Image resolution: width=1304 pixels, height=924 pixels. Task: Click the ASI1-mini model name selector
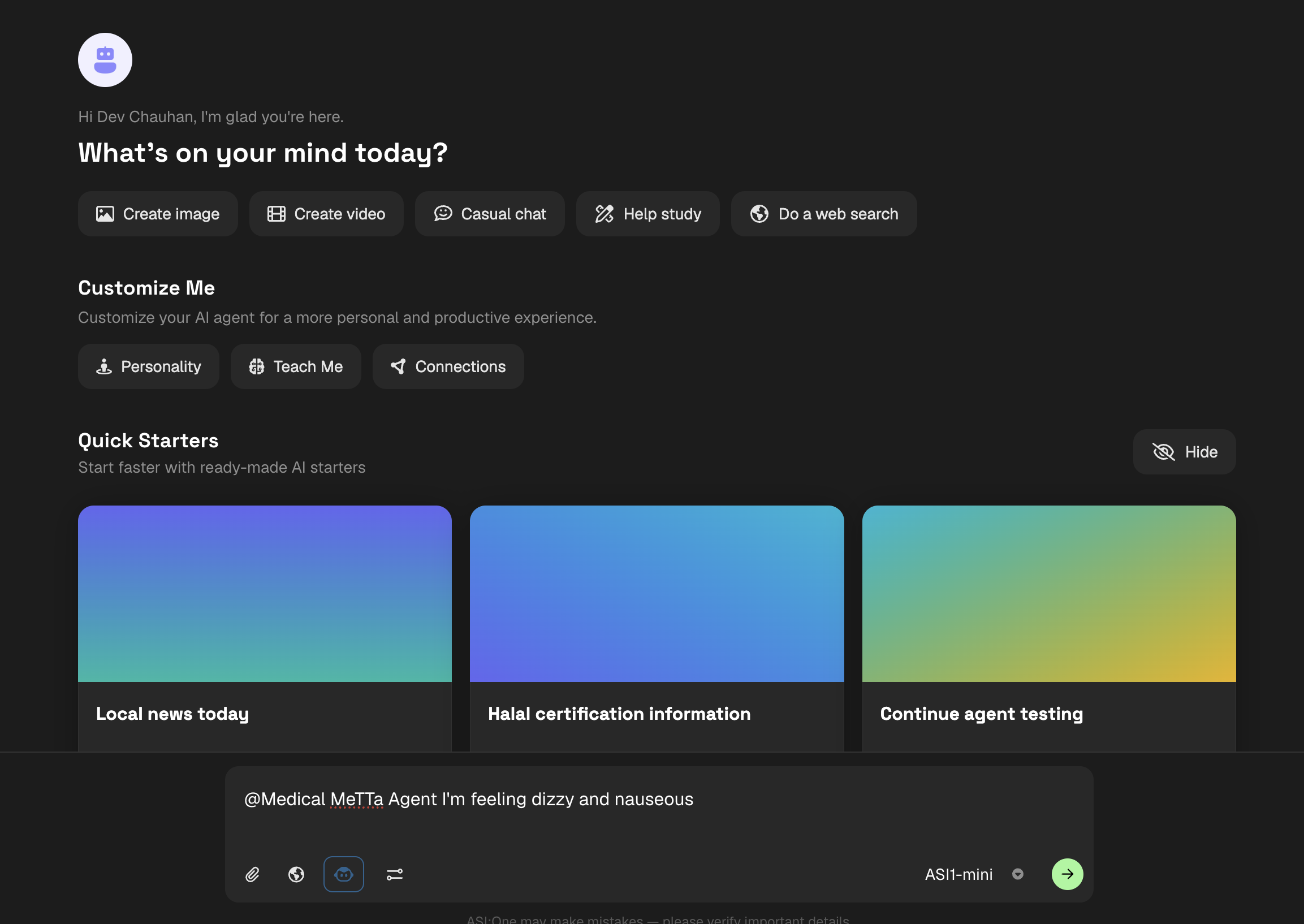[958, 874]
